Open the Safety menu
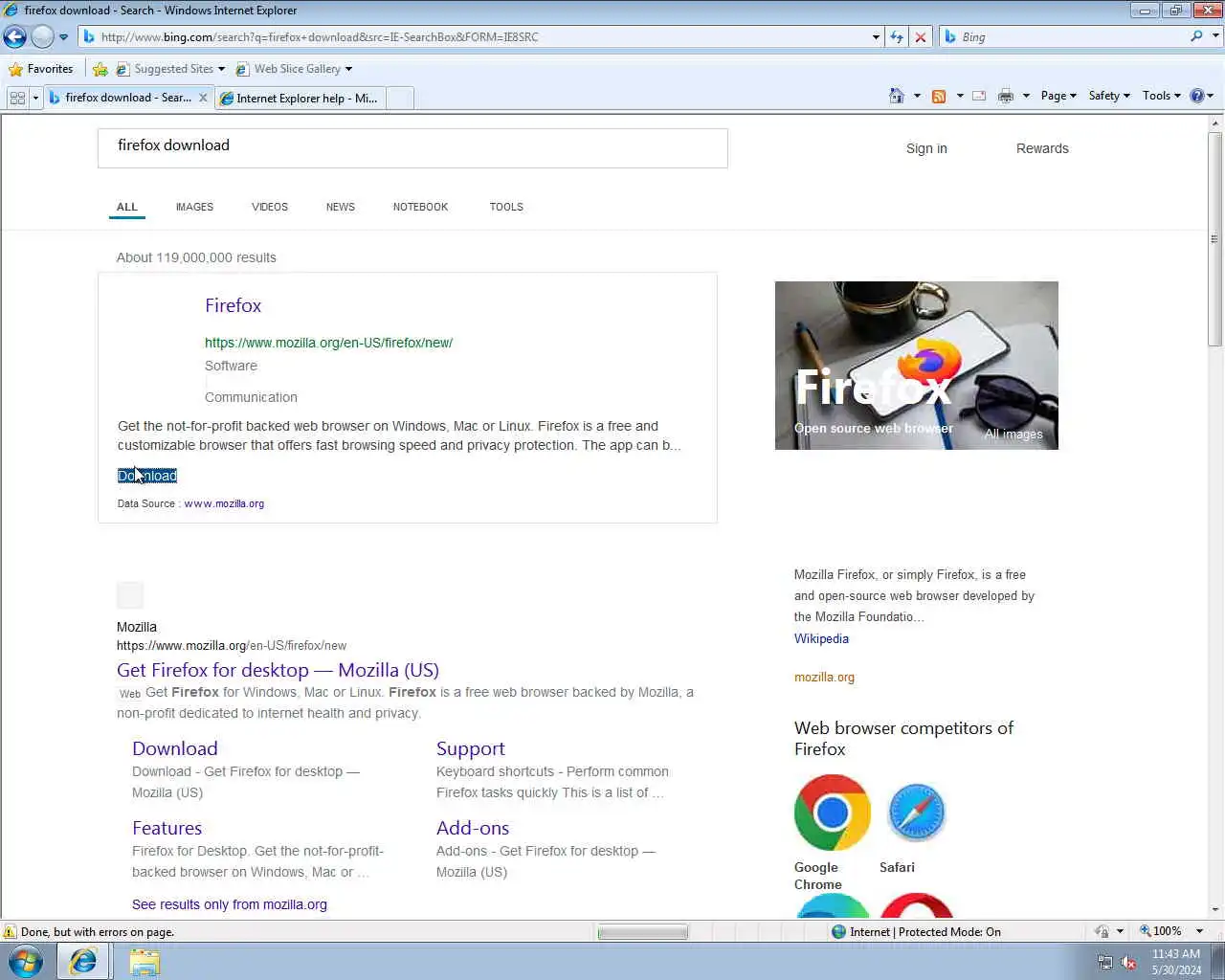Image resolution: width=1225 pixels, height=980 pixels. 1109,96
